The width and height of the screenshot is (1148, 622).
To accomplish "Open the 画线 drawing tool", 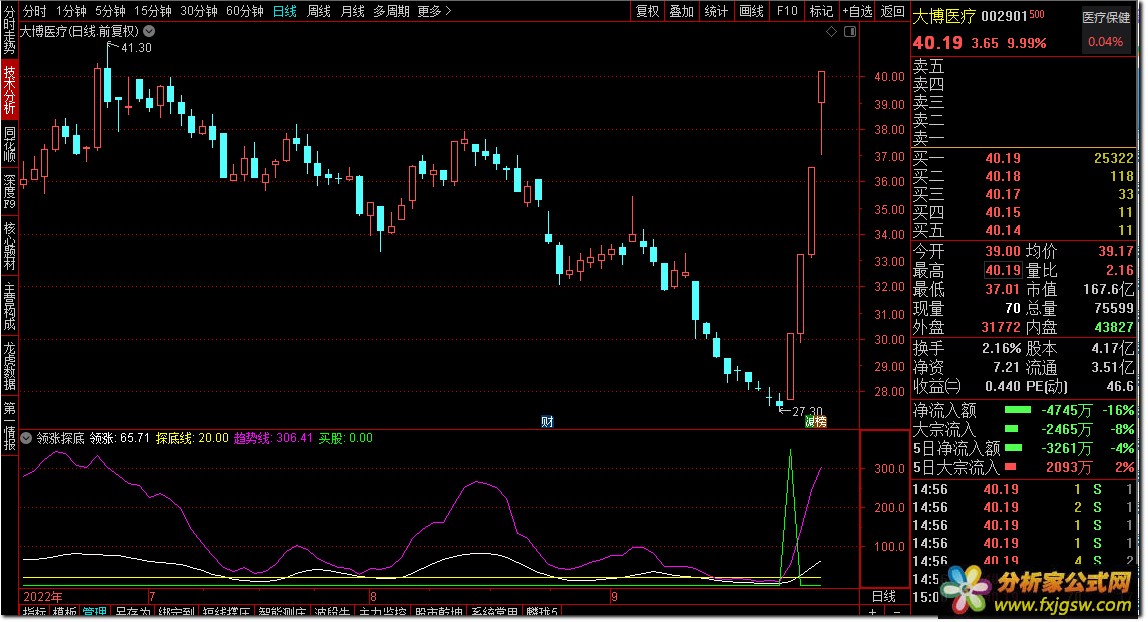I will coord(751,11).
